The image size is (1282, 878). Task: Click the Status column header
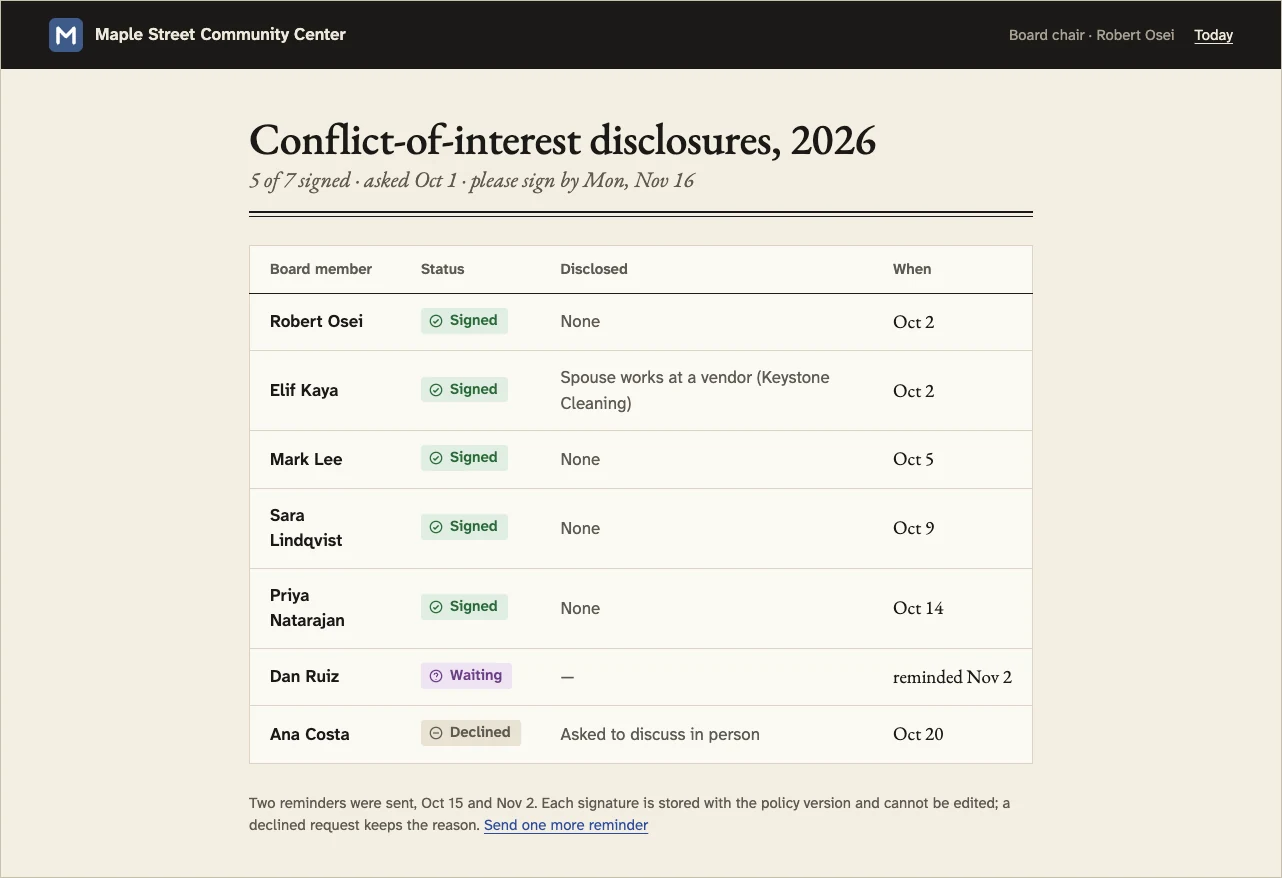tap(442, 269)
